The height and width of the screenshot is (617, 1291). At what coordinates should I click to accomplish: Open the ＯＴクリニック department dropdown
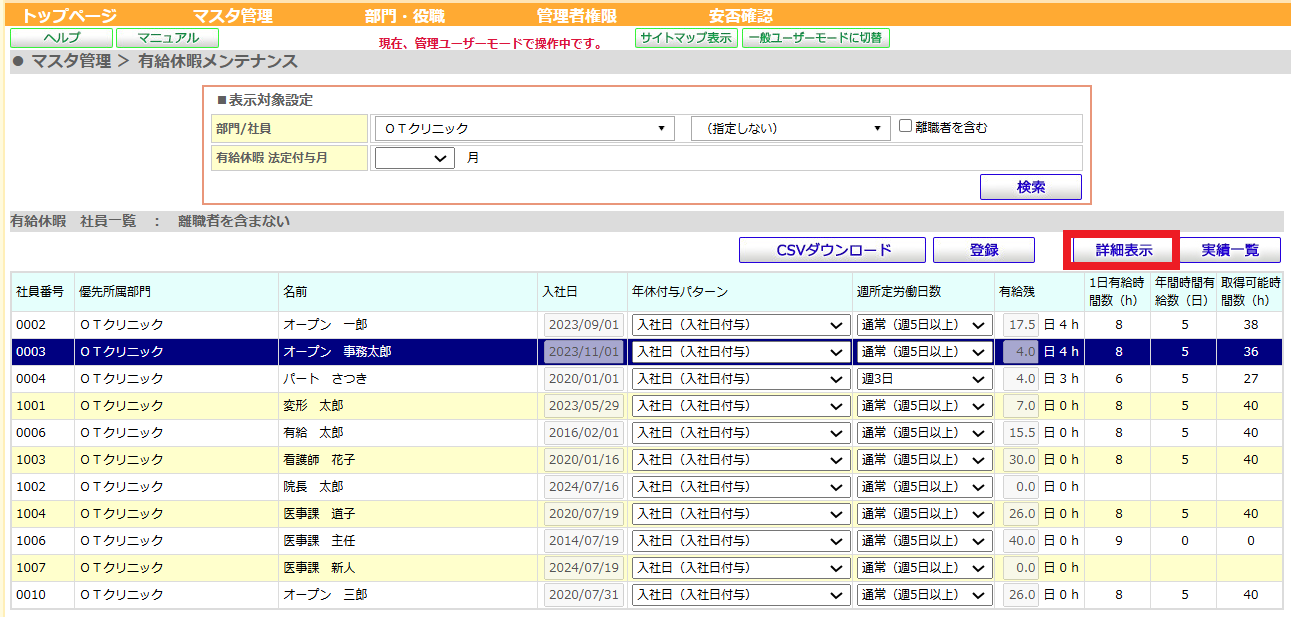524,128
